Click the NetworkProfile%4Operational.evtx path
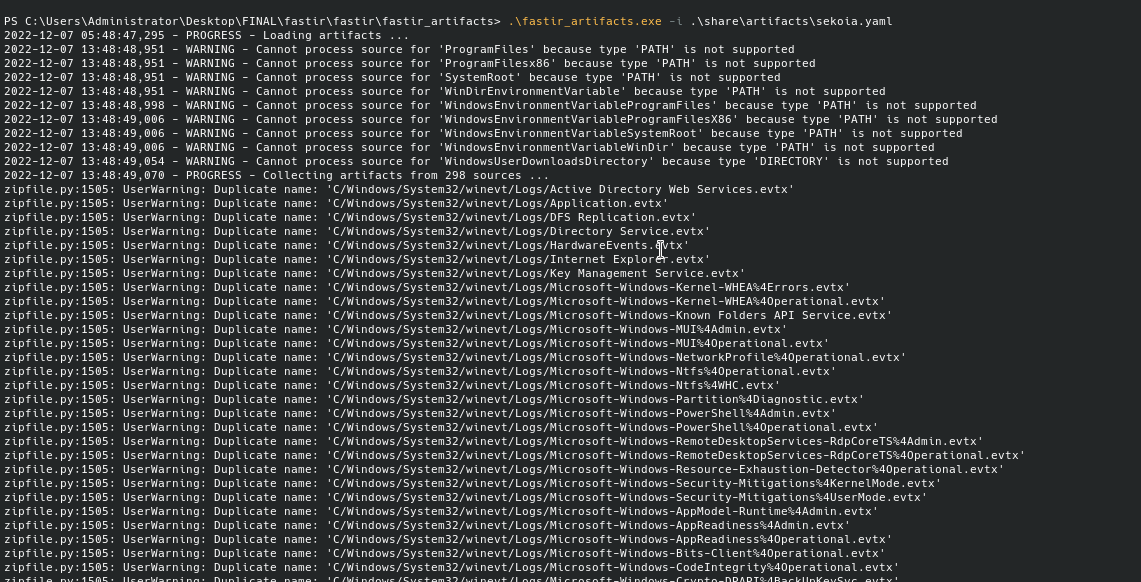 616,357
